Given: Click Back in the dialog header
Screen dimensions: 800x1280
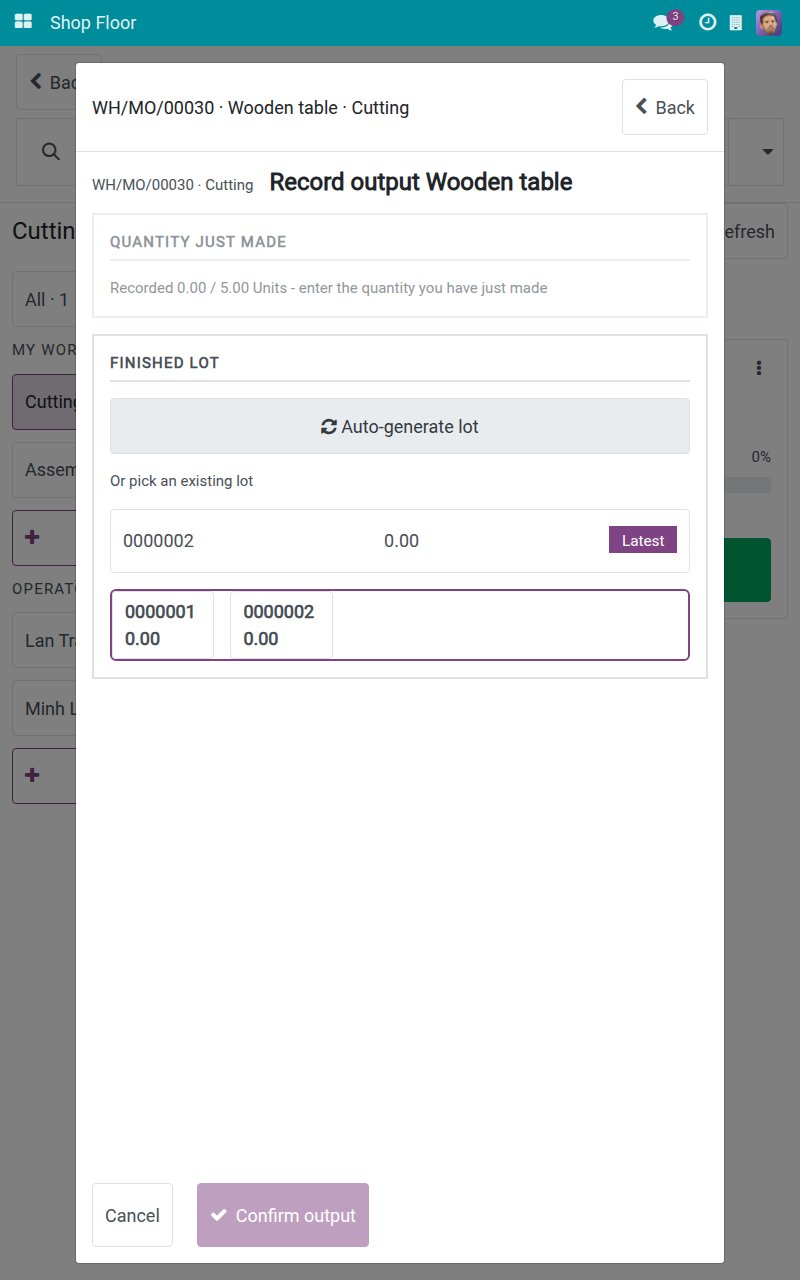Looking at the screenshot, I should (665, 107).
